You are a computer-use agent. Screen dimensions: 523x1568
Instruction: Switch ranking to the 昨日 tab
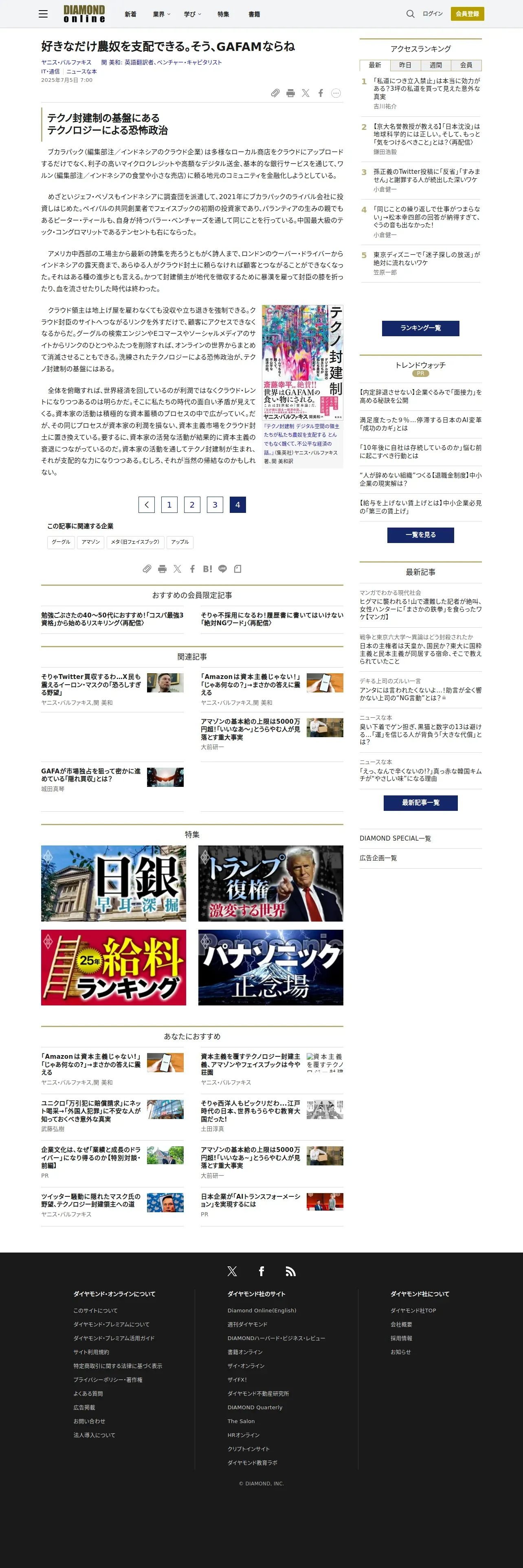point(406,65)
